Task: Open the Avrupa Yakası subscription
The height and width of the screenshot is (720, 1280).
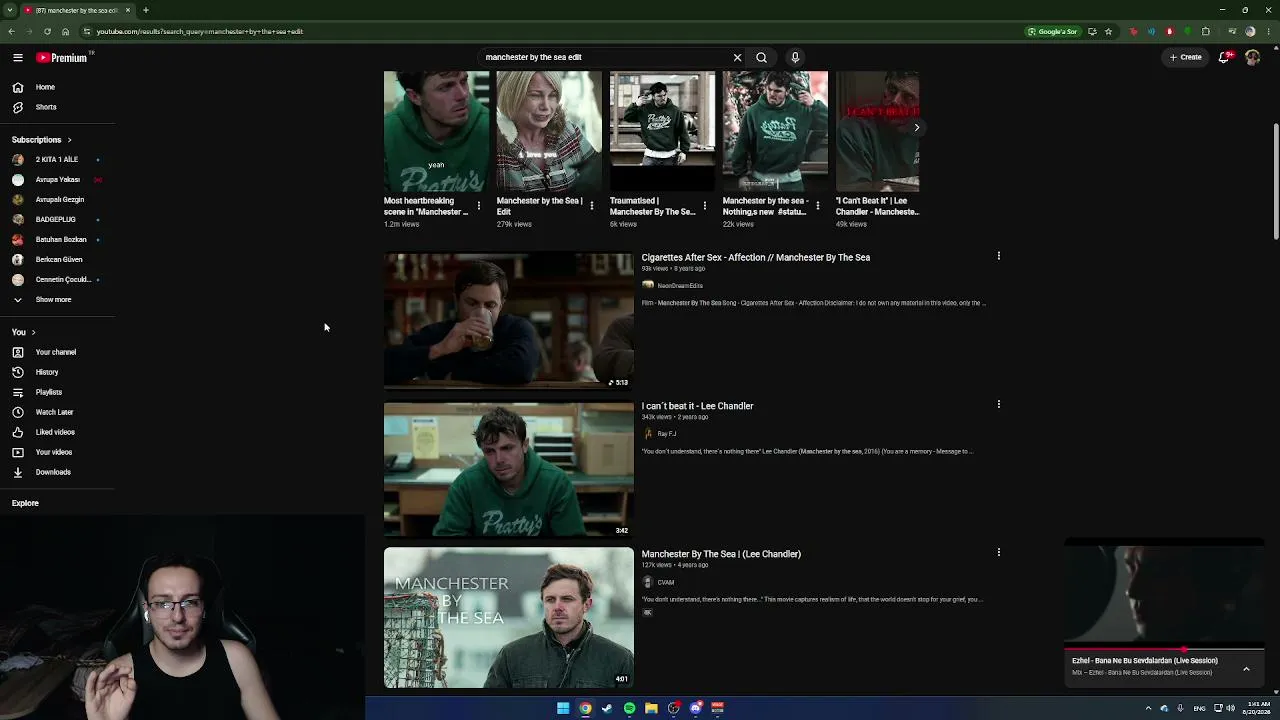Action: 56,180
